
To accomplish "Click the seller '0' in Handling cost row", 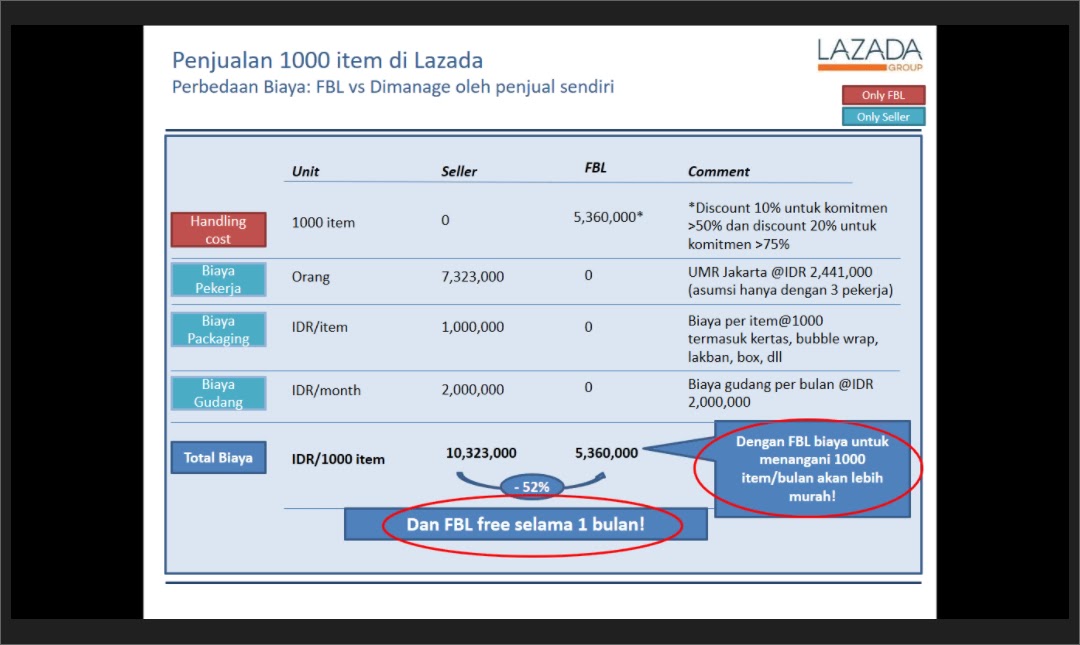I will [x=445, y=220].
